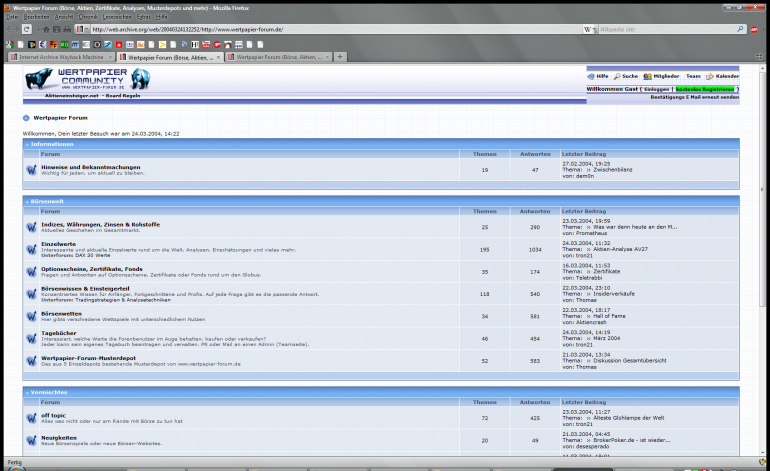Click the browser back arrow button

8,29
